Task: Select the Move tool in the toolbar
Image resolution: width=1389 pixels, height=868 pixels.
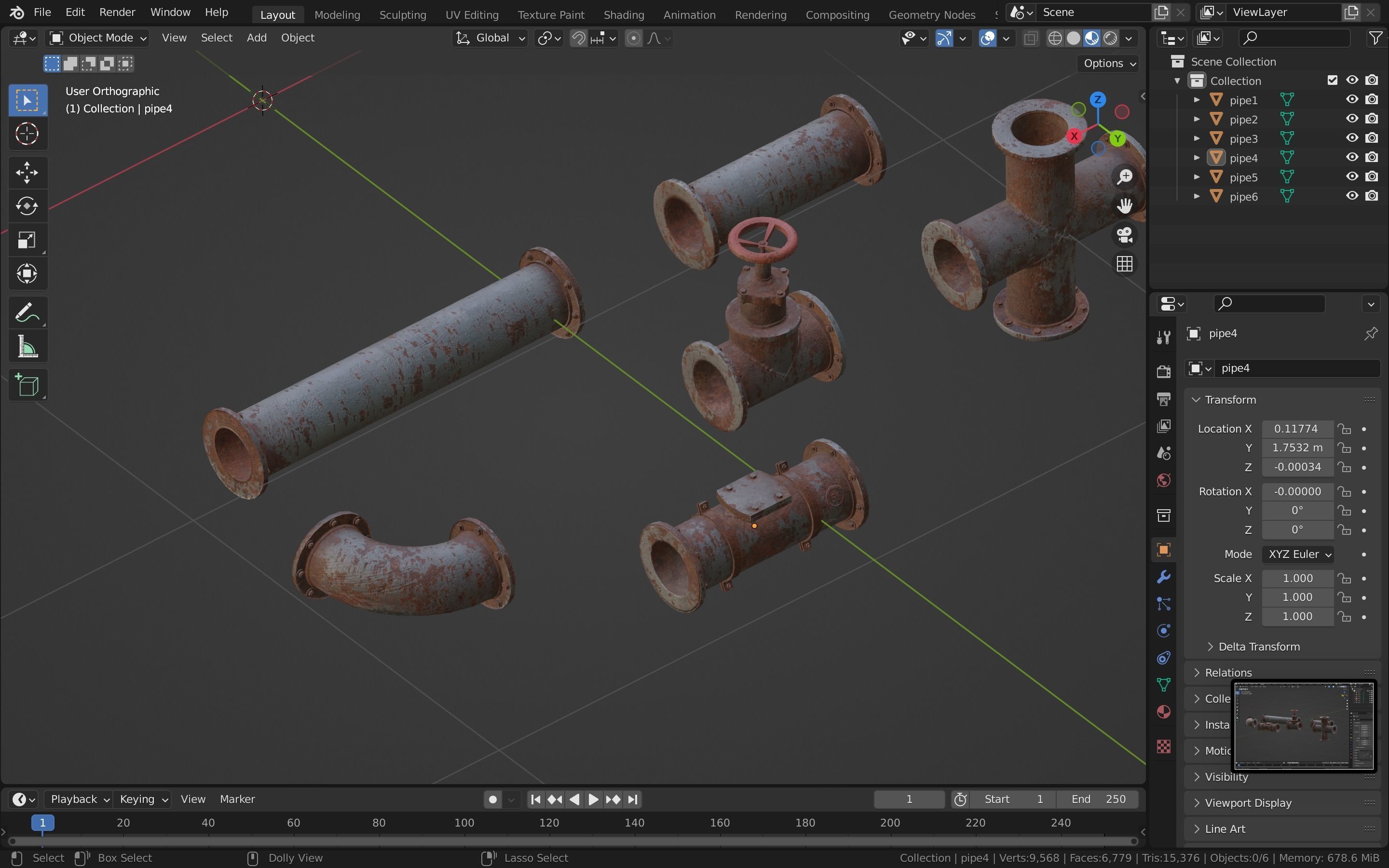Action: [27, 172]
